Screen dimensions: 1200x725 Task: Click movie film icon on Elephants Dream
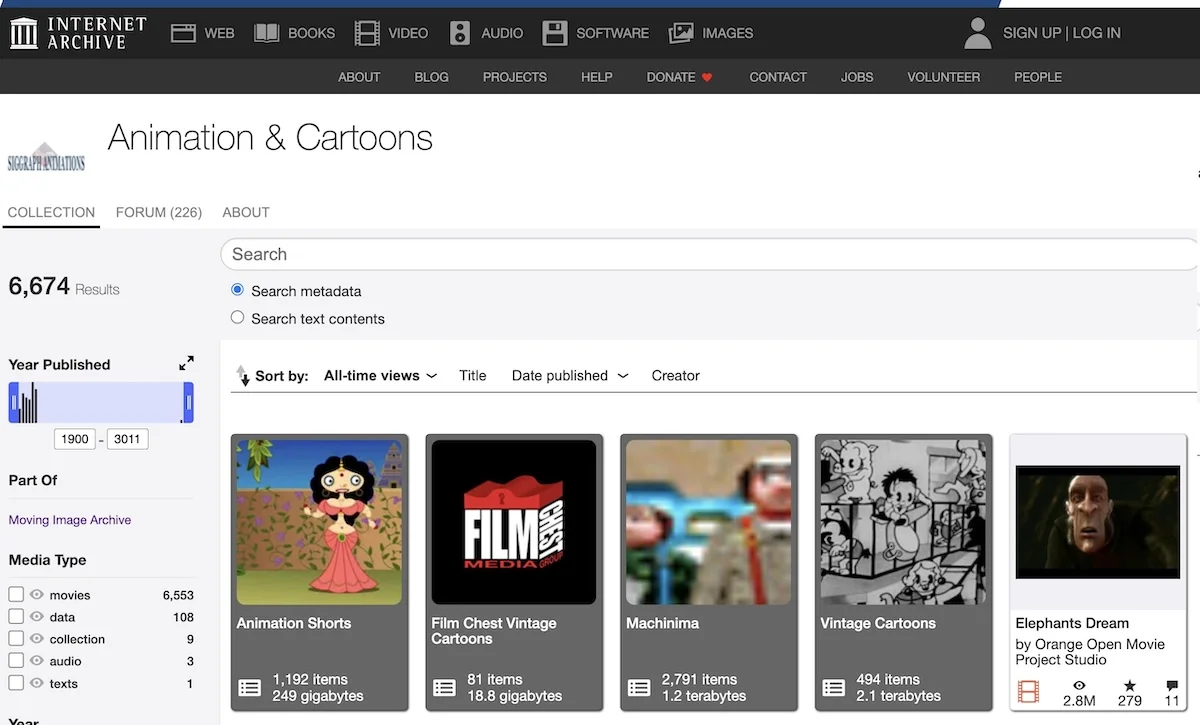tap(1028, 691)
